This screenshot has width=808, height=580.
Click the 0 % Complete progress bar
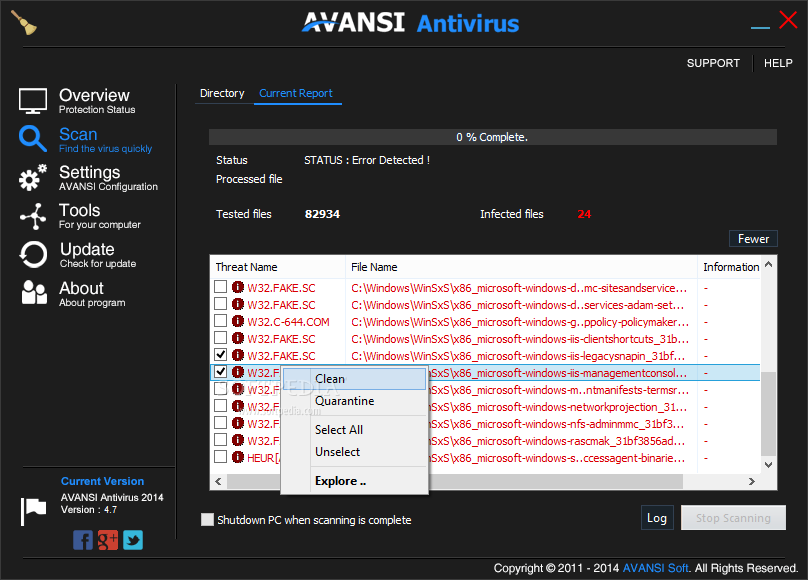pyautogui.click(x=493, y=137)
